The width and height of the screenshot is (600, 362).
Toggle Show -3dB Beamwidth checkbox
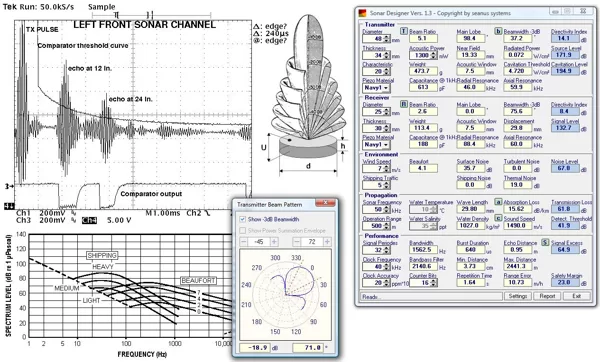pos(242,219)
